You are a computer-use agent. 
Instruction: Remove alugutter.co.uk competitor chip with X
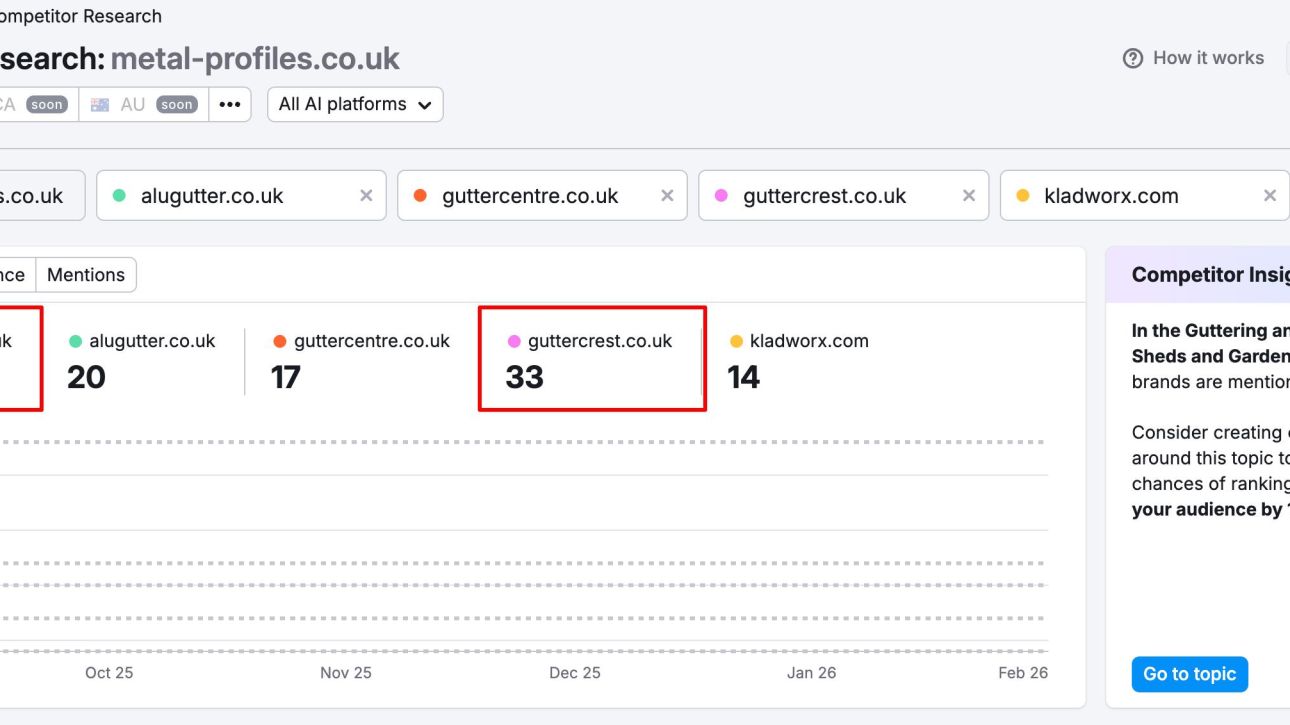tap(366, 196)
